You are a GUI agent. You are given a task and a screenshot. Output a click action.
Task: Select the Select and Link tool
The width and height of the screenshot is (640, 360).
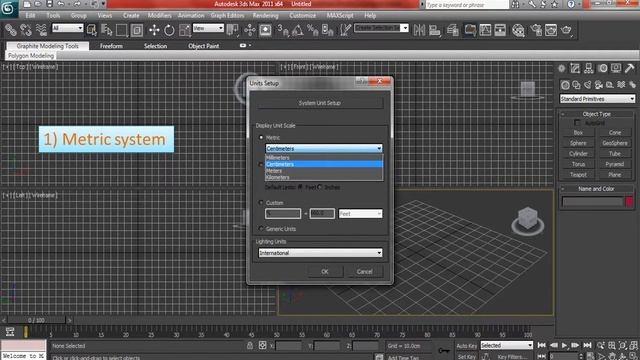click(11, 30)
